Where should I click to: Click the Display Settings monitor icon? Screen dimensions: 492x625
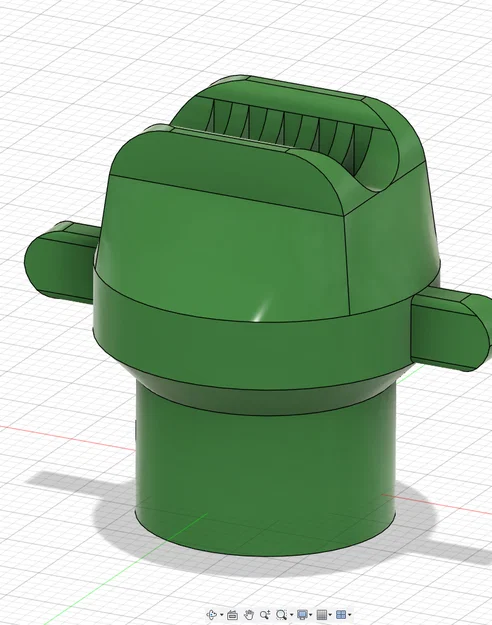coord(303,615)
